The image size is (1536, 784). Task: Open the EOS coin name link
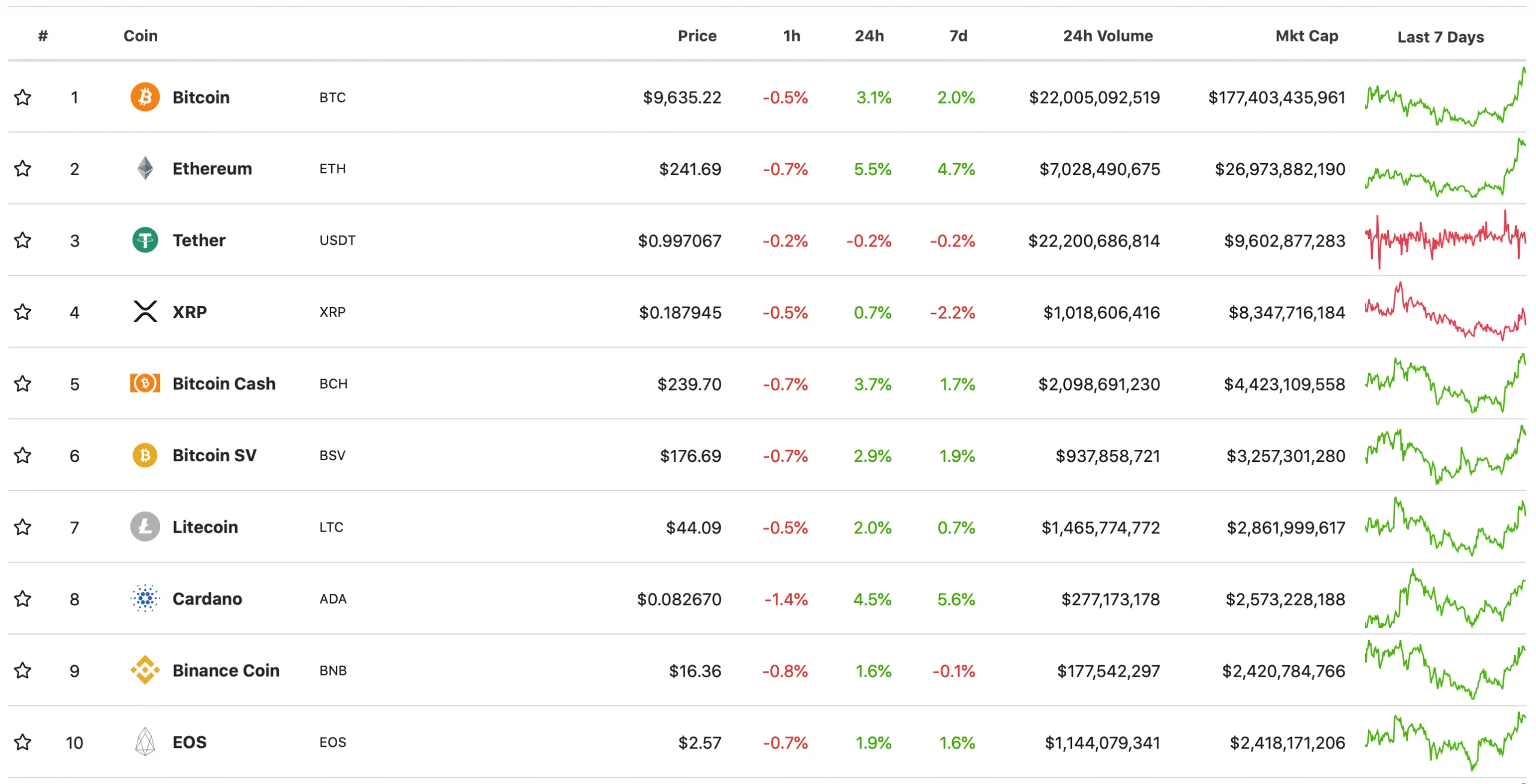pos(190,742)
